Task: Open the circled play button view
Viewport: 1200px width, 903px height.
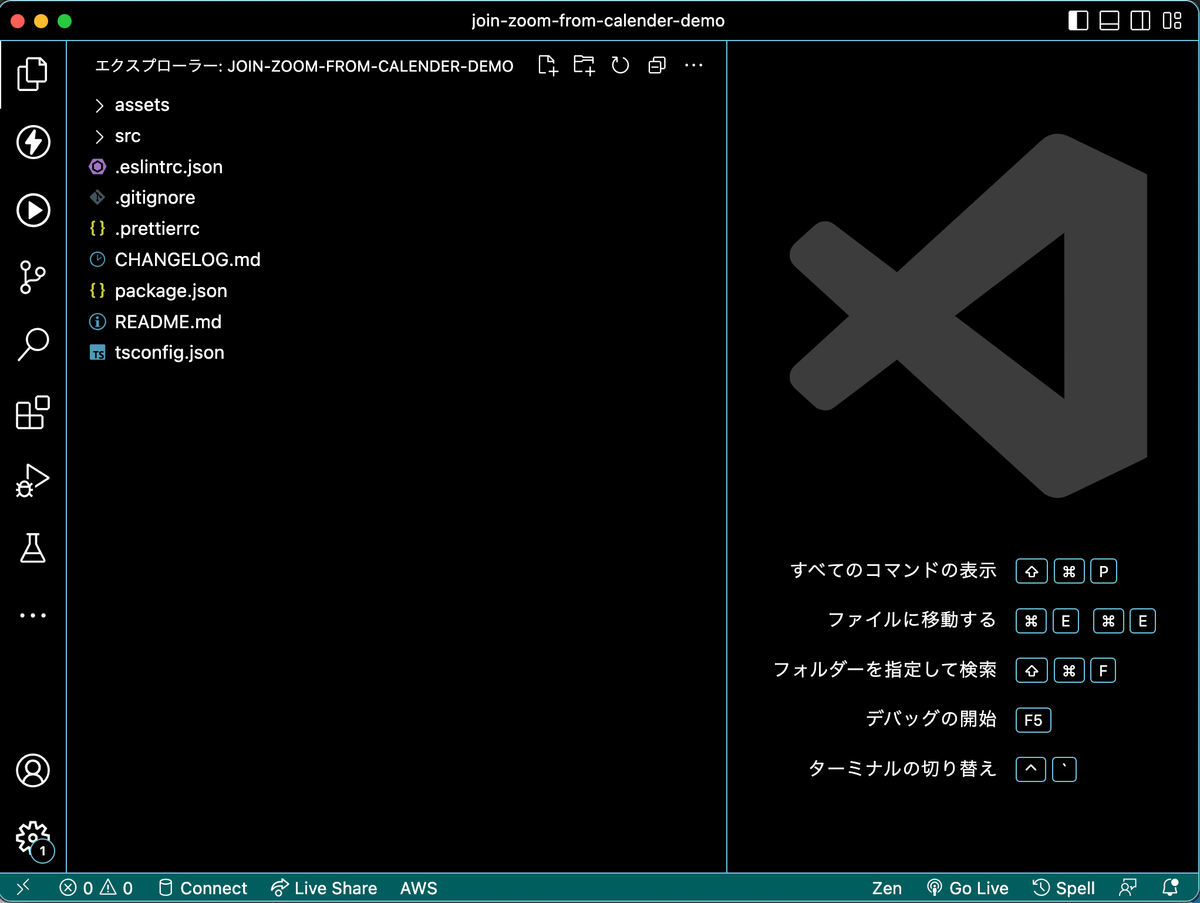Action: pyautogui.click(x=33, y=210)
